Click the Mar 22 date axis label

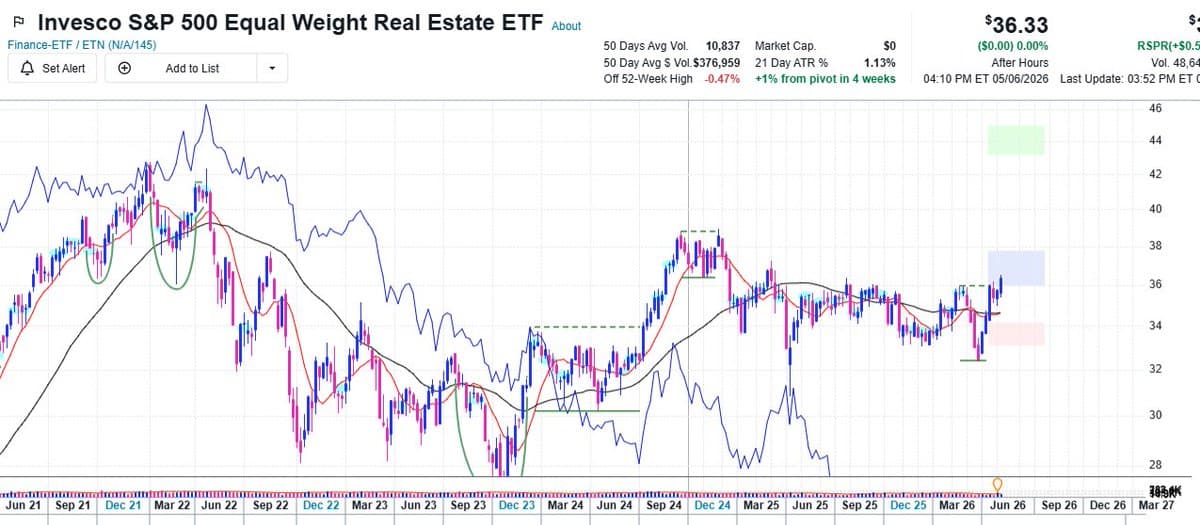point(171,506)
